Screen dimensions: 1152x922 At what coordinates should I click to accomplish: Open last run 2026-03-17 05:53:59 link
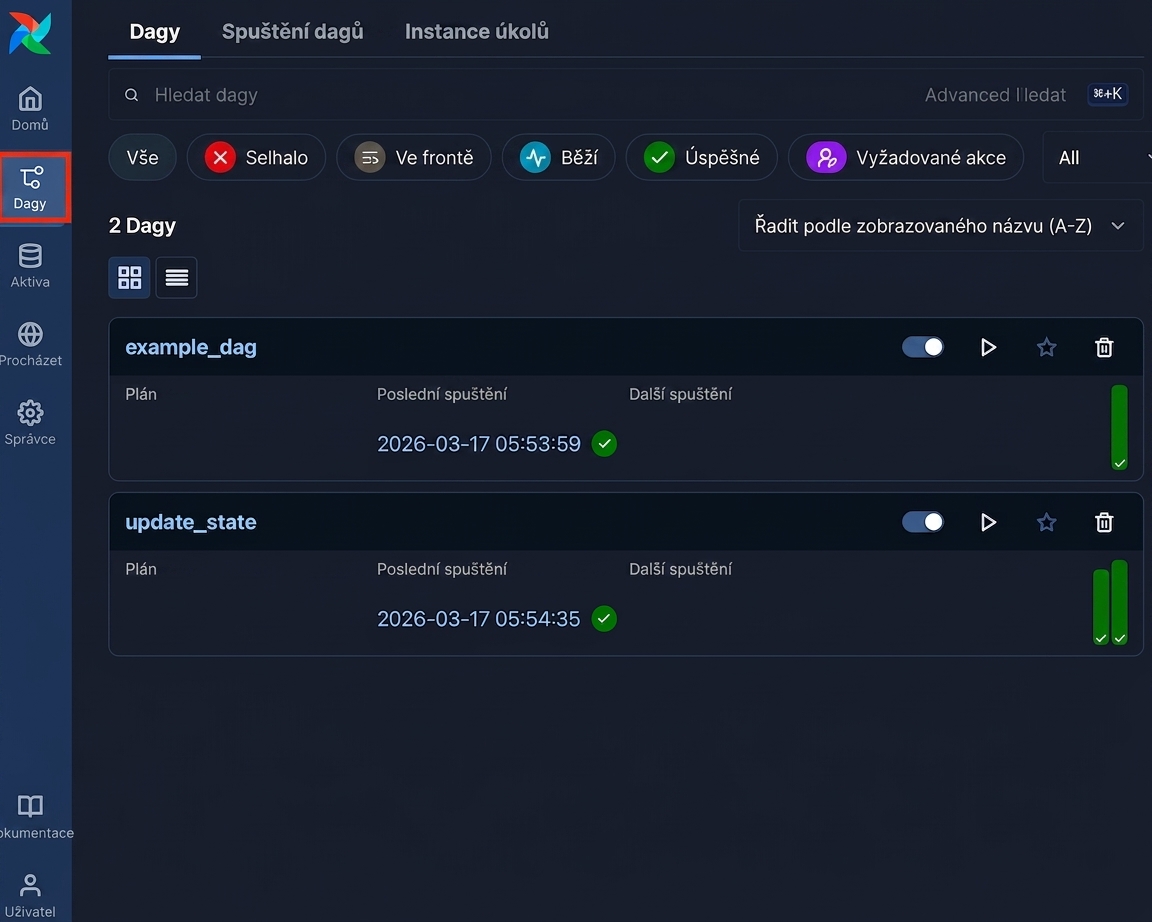click(x=478, y=444)
